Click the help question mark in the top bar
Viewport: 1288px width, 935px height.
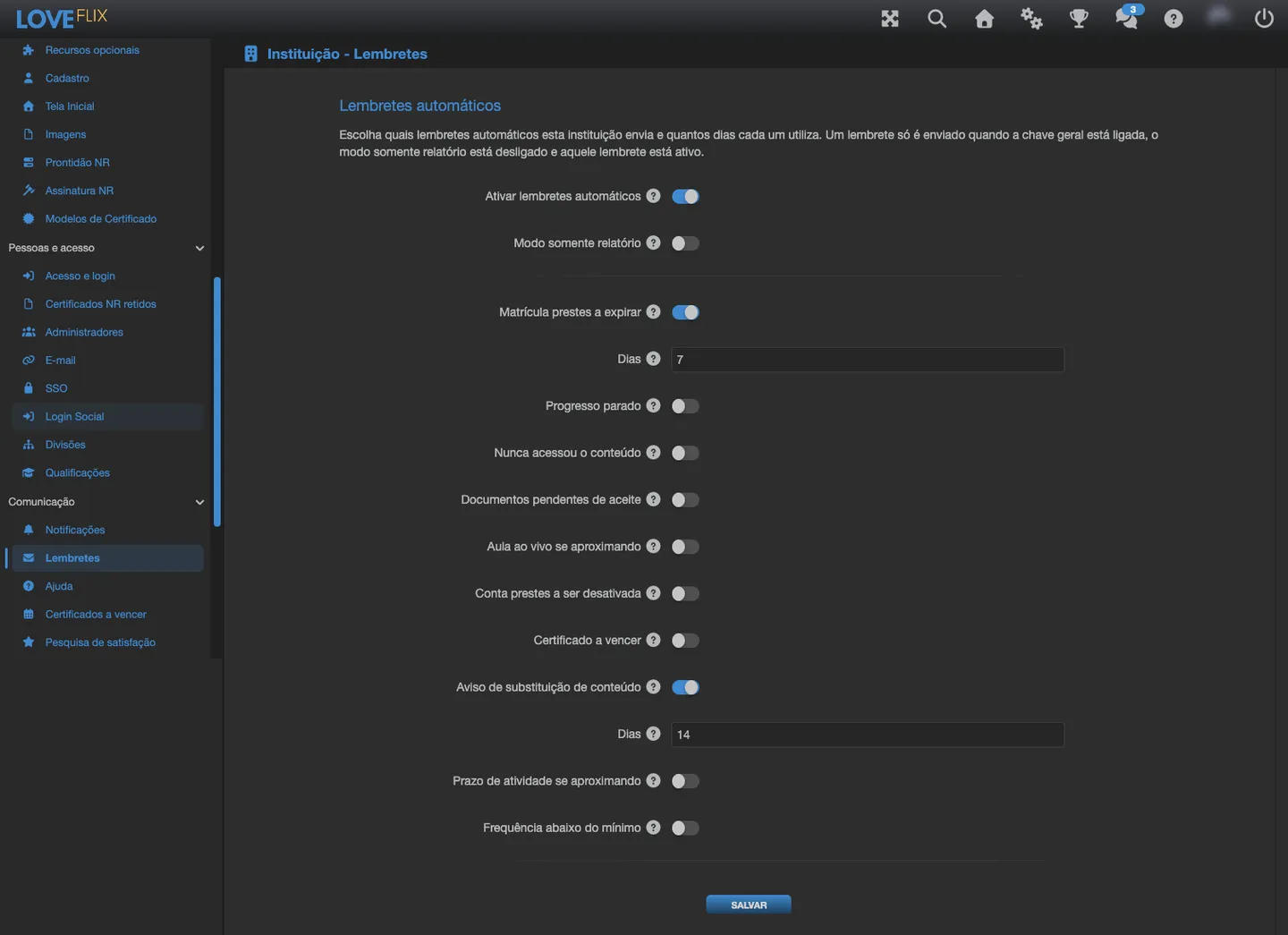1174,19
